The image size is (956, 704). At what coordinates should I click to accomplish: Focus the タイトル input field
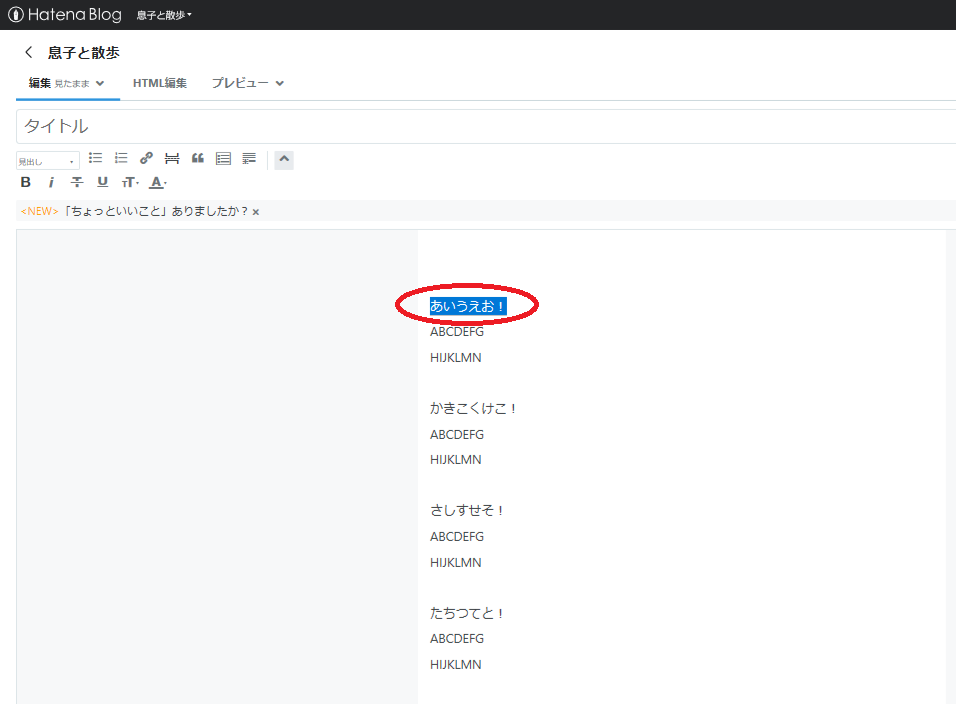(486, 126)
